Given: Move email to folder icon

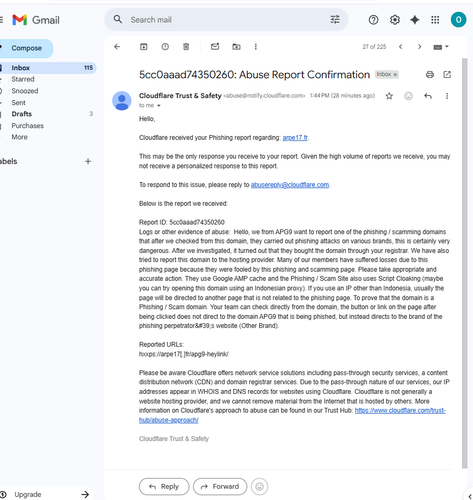Looking at the screenshot, I should tap(236, 47).
